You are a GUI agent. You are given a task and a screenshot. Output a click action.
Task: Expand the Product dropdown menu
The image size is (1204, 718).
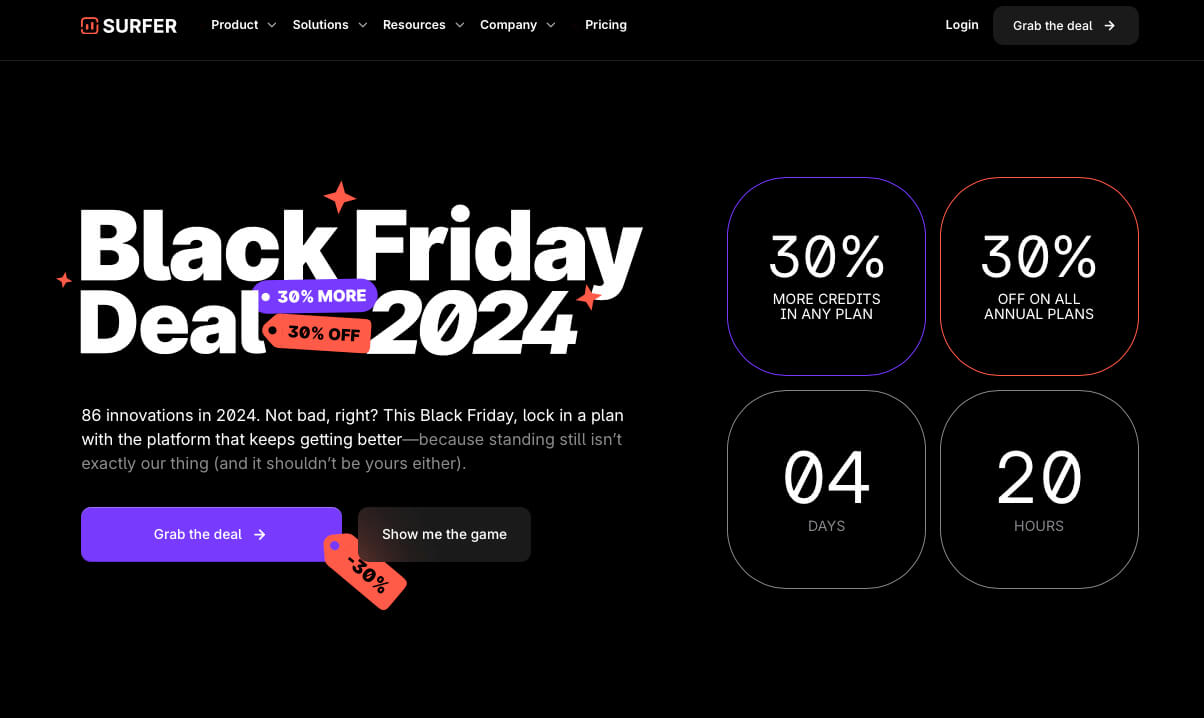pos(243,25)
